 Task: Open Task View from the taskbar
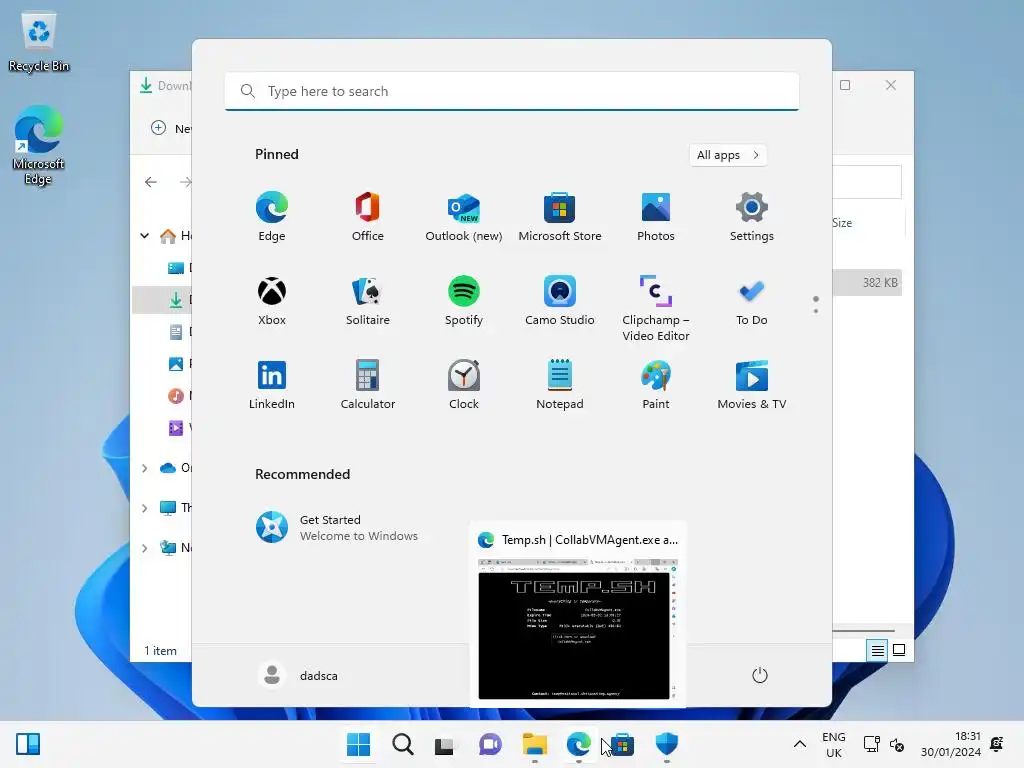coord(445,744)
